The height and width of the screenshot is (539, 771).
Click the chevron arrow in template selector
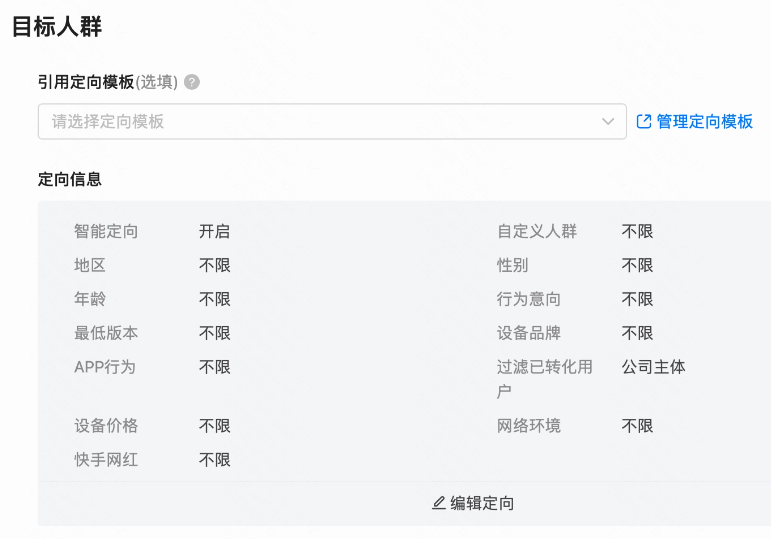(x=608, y=121)
